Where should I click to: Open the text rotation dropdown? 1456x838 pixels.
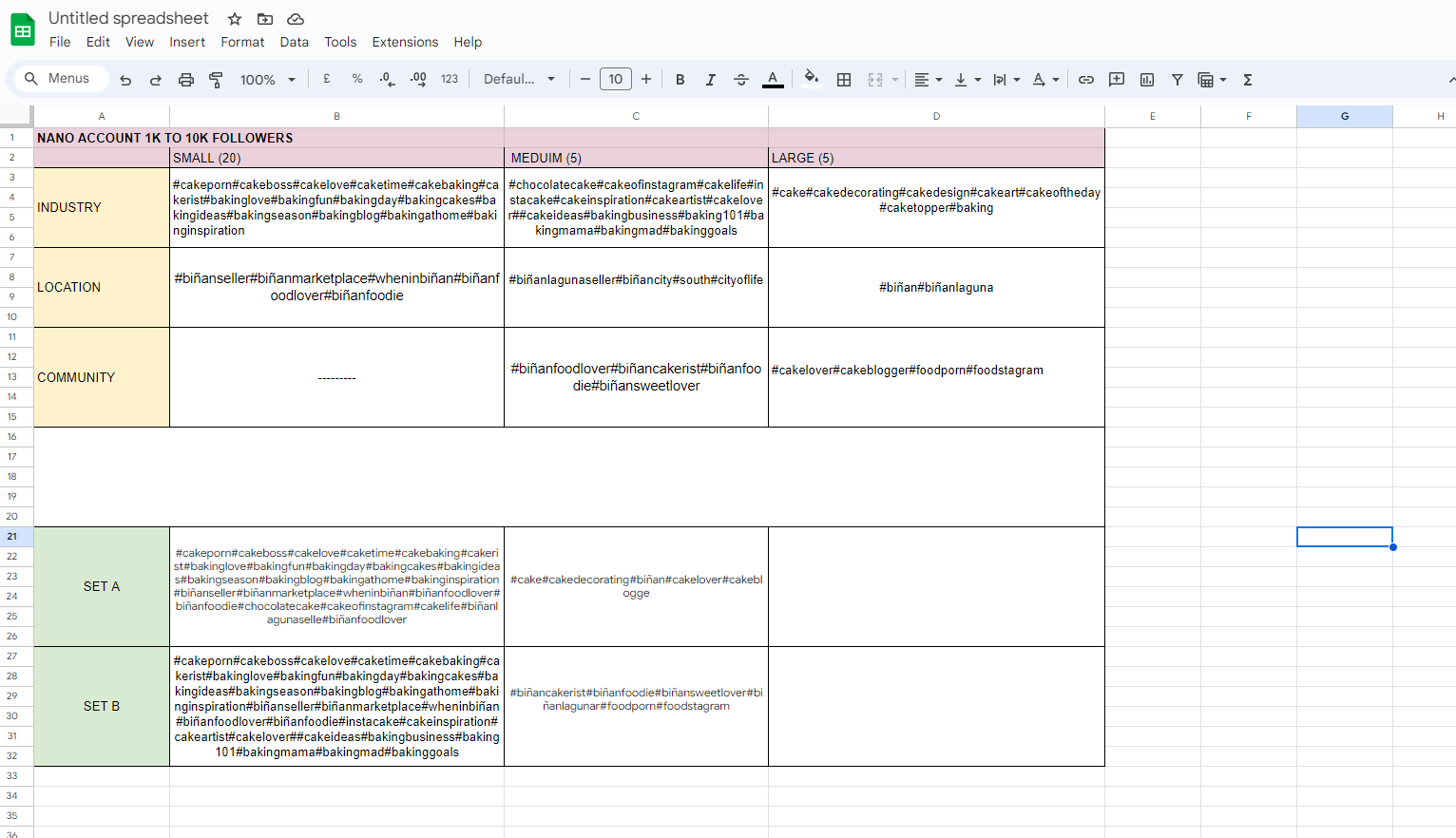point(1045,80)
